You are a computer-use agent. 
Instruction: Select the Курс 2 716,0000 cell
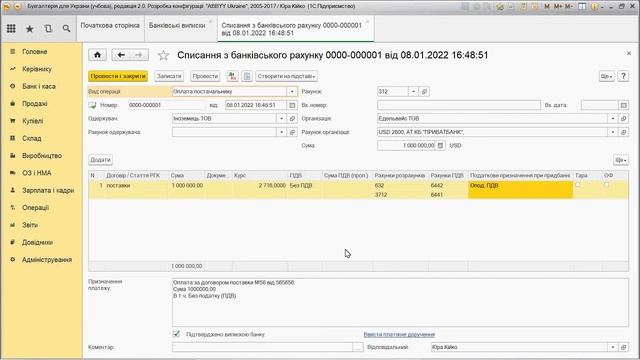tap(260, 185)
